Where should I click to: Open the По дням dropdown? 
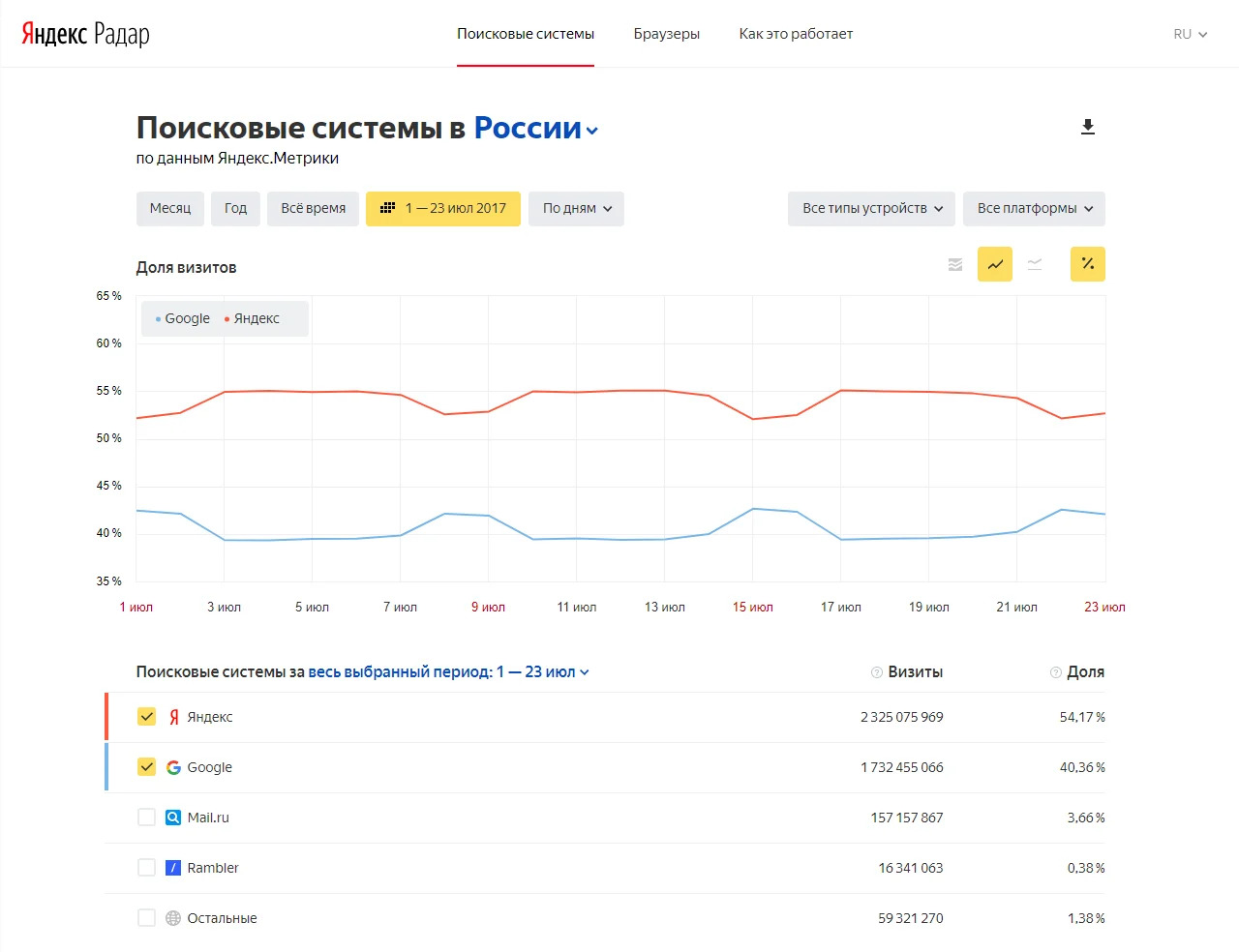(576, 208)
